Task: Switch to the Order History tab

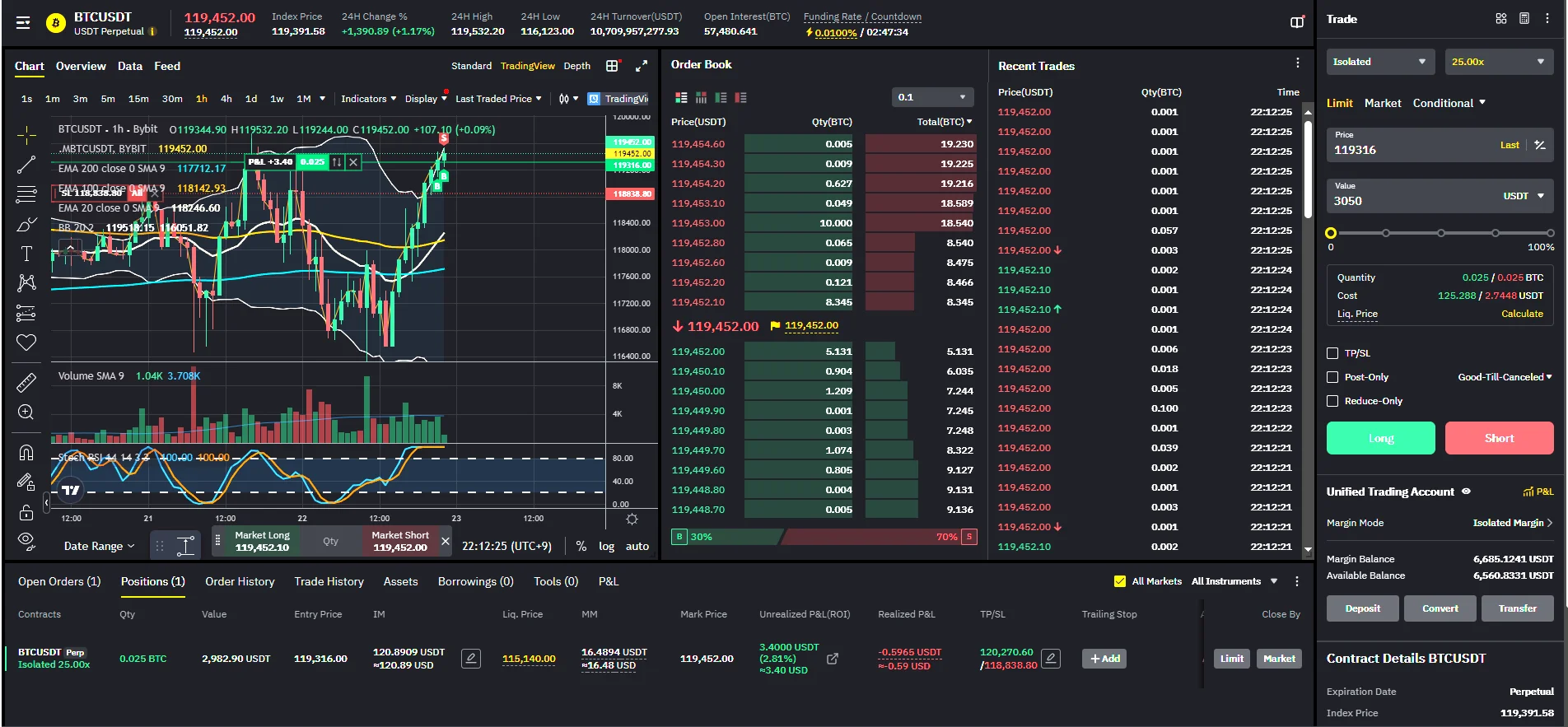Action: point(240,581)
